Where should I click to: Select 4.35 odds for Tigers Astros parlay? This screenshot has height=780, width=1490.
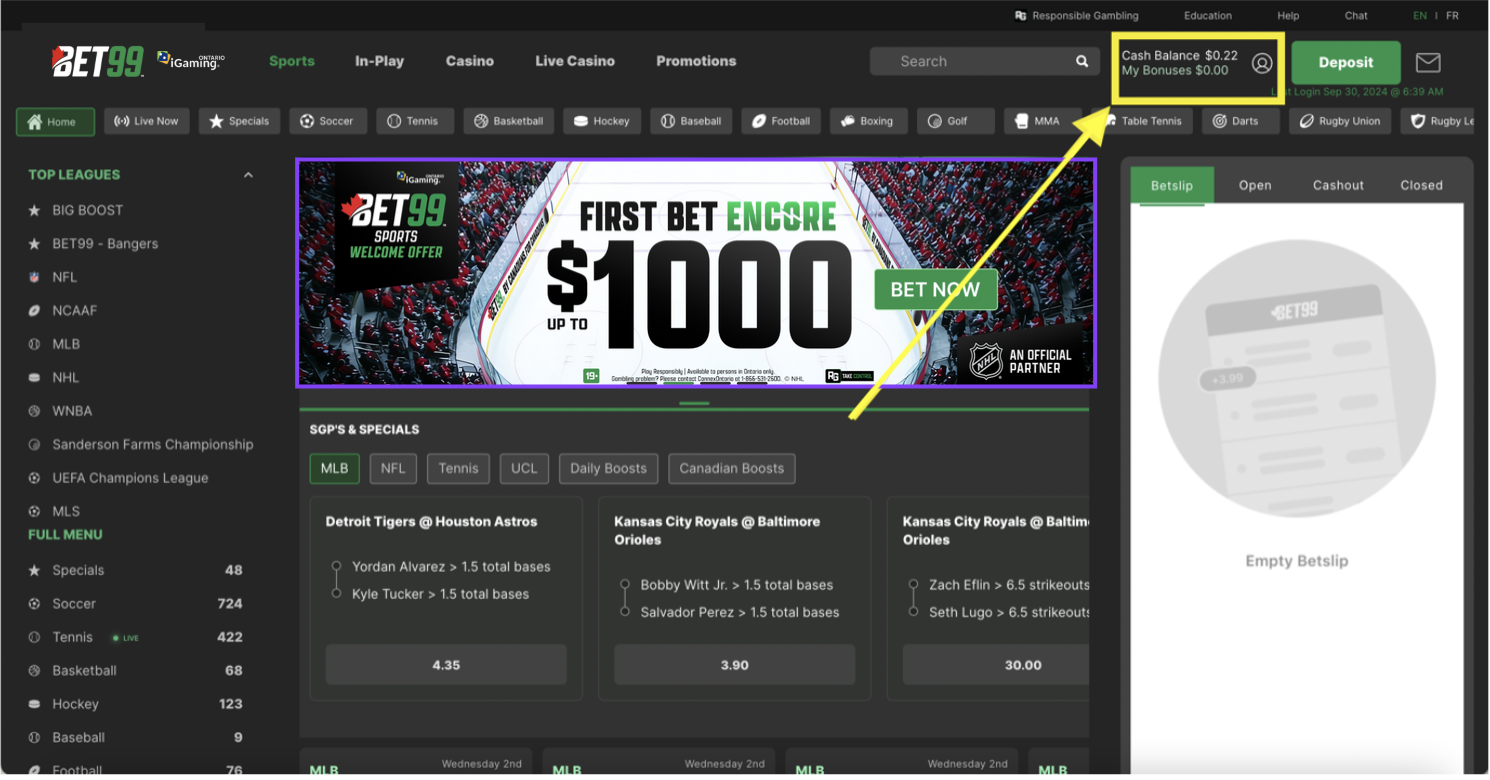click(446, 665)
